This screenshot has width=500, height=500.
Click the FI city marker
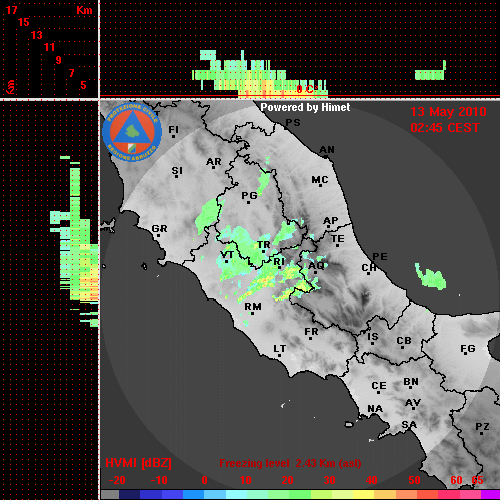pos(173,131)
